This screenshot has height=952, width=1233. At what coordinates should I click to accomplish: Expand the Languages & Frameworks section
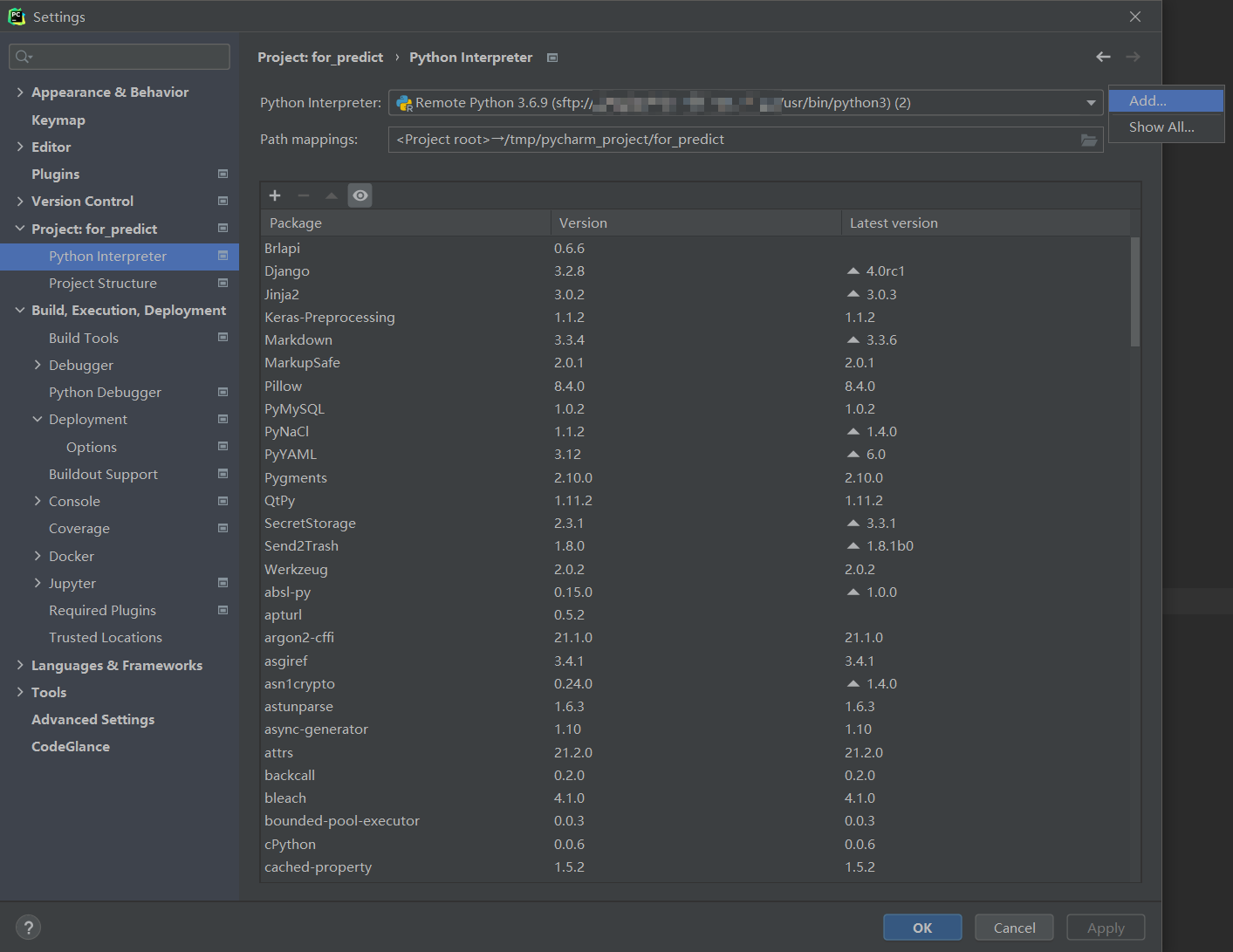20,665
